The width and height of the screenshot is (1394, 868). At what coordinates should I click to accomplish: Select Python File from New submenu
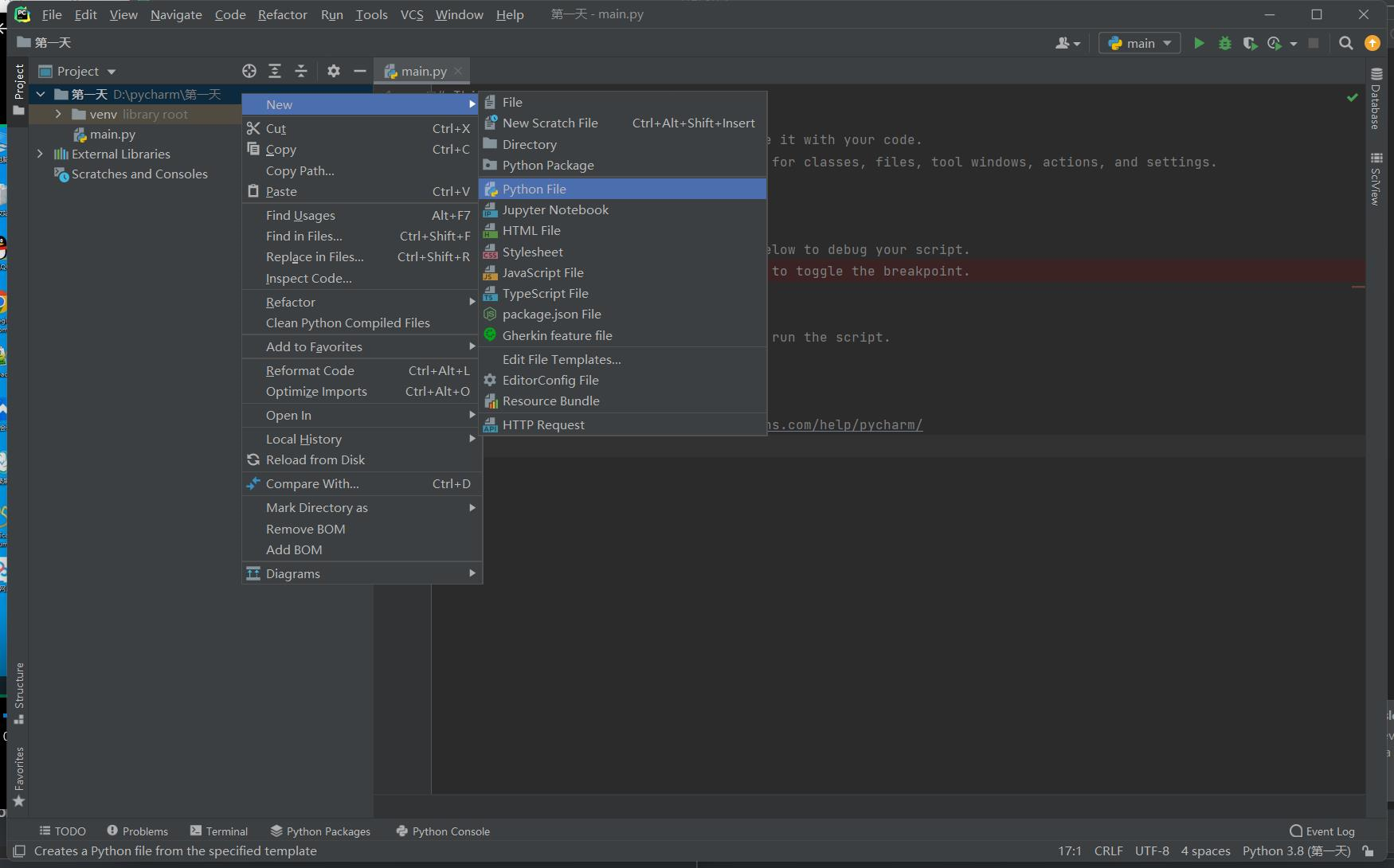click(534, 189)
